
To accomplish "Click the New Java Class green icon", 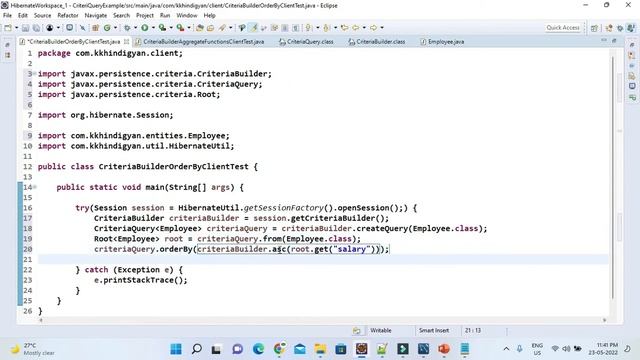I will click(107, 28).
